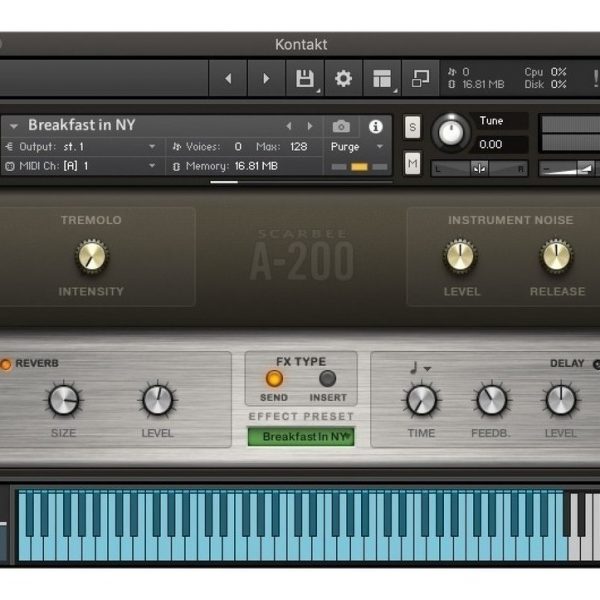Click the amber purge status indicator
Viewport: 600px width, 600px height.
coord(359,166)
